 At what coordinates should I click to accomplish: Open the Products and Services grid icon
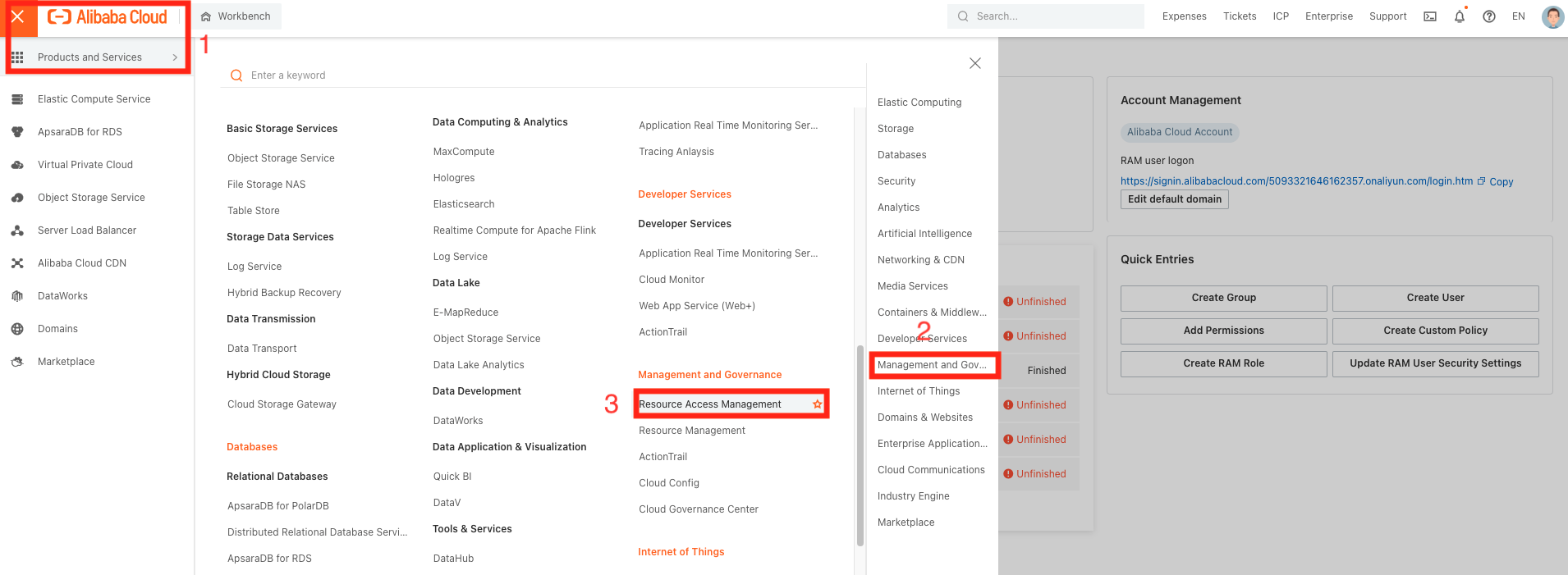[17, 57]
